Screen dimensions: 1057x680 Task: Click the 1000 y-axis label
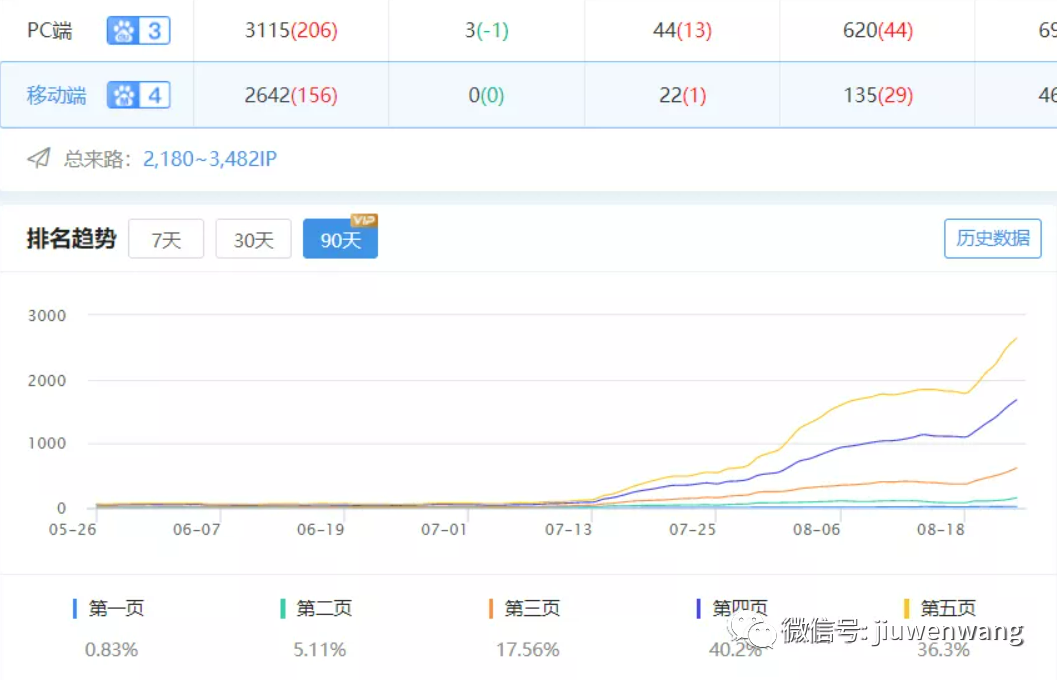pos(47,443)
